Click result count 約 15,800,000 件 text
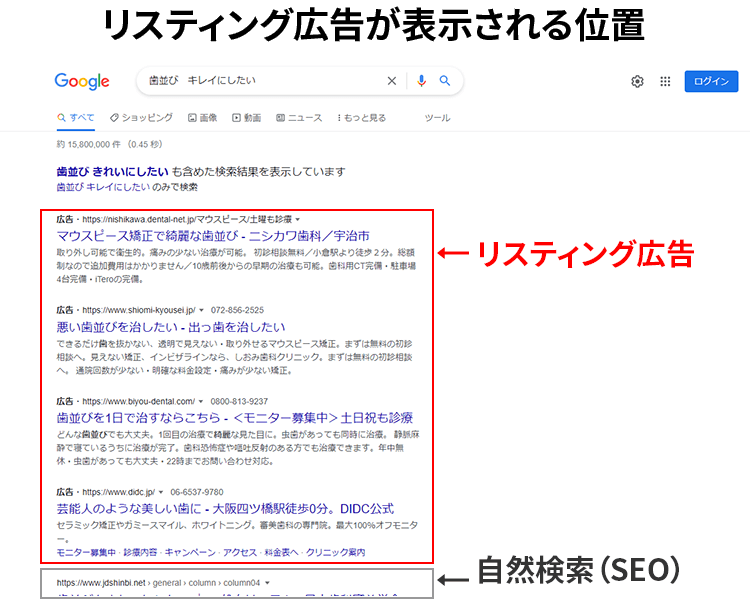The image size is (750, 600). (x=88, y=144)
